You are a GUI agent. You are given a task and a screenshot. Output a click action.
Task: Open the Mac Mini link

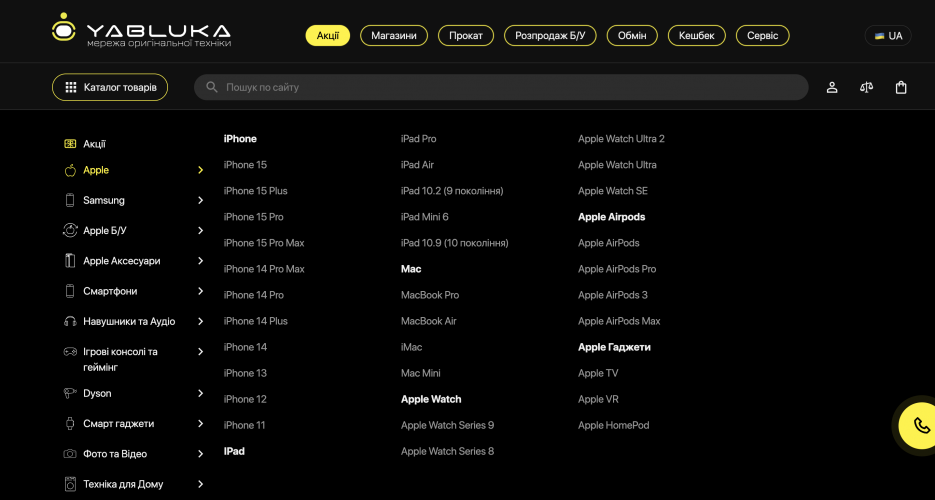[420, 373]
